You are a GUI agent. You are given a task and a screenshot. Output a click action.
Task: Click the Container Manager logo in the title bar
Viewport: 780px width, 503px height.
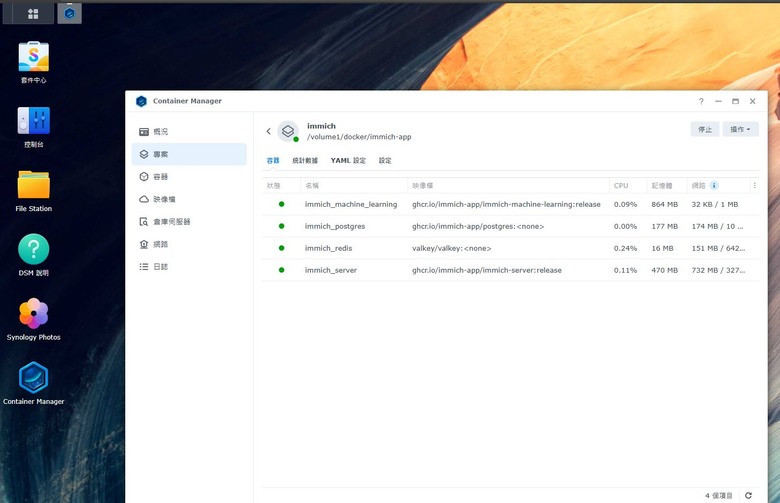[x=141, y=101]
